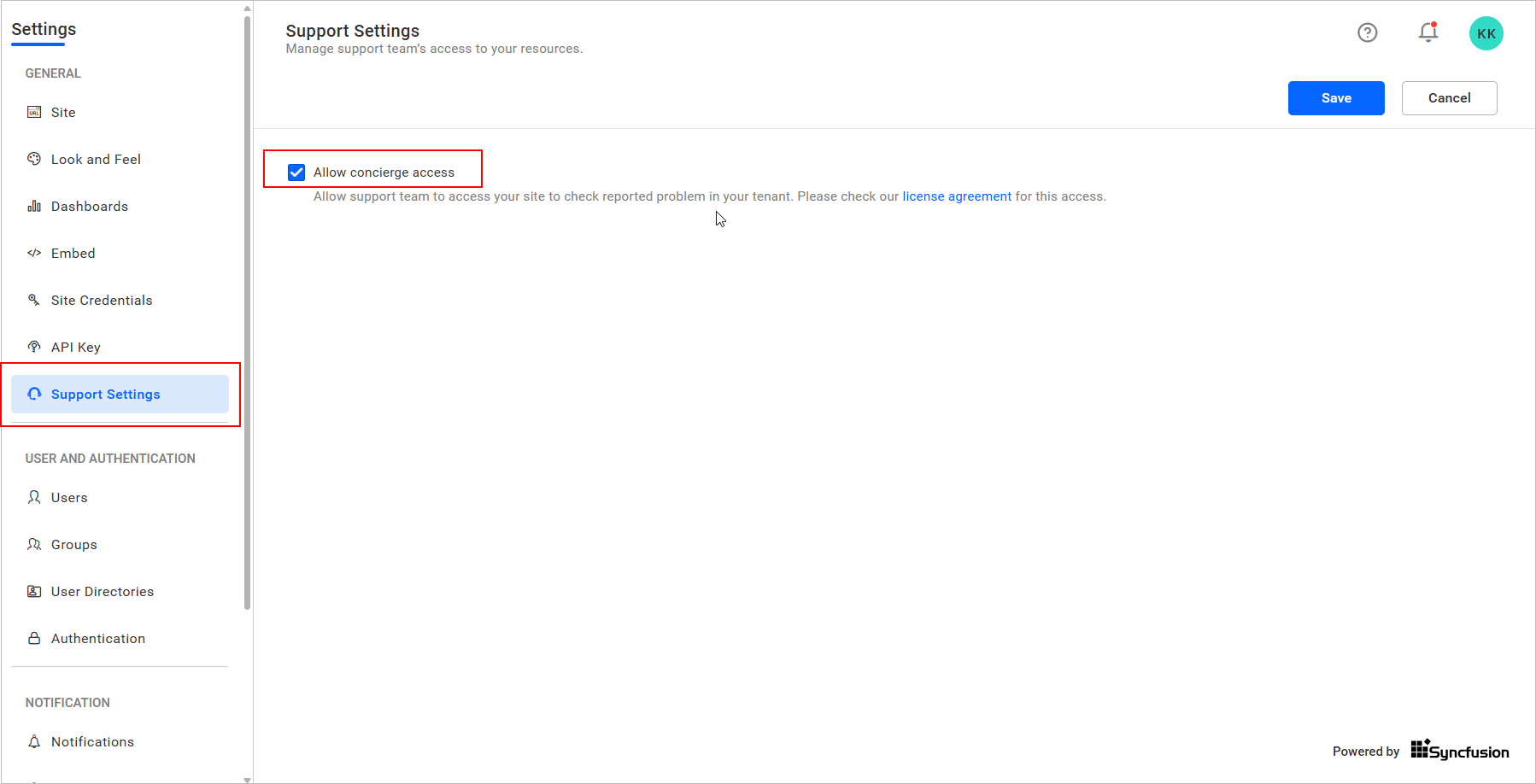Open the license agreement link
The width and height of the screenshot is (1536, 784).
[956, 196]
